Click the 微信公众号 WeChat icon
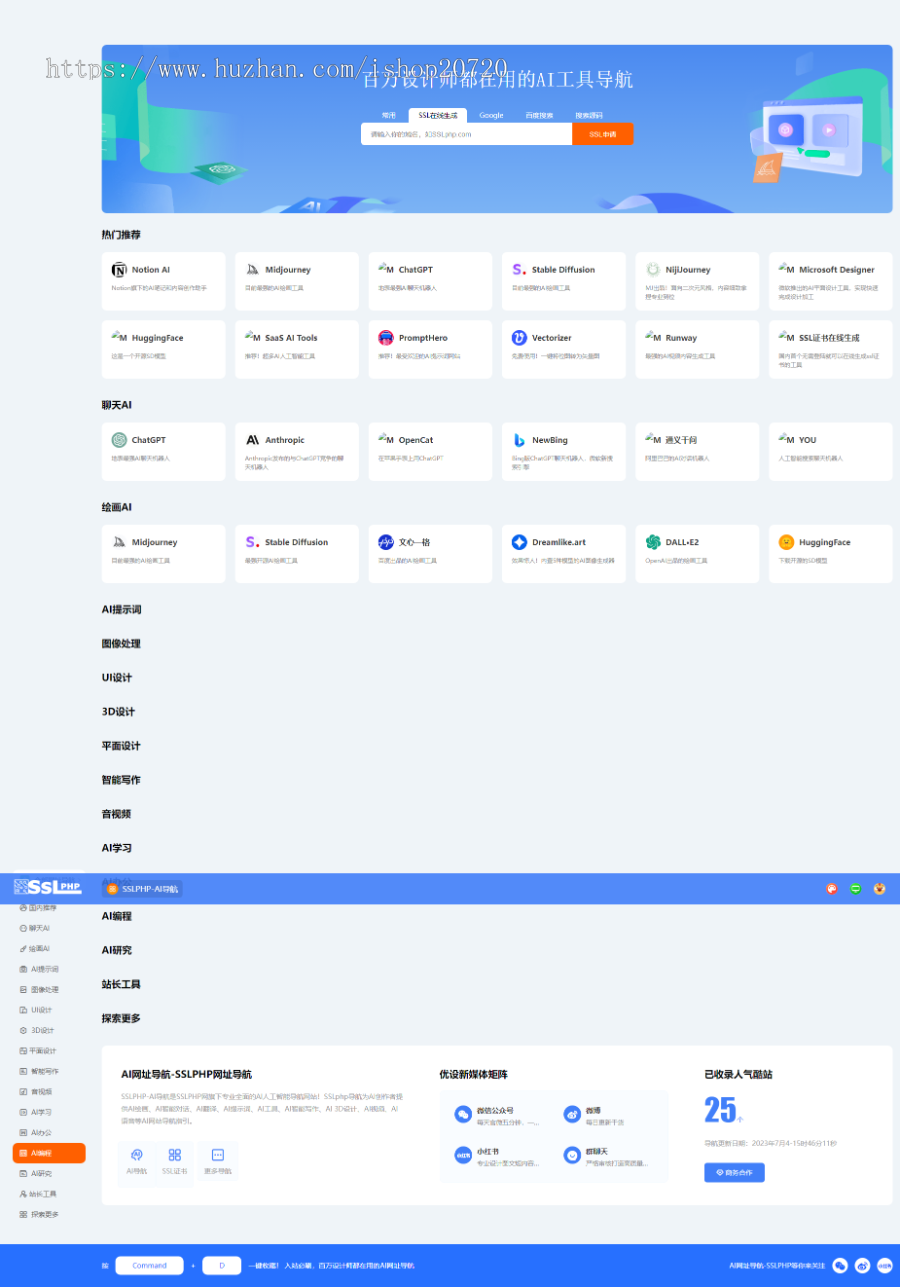Viewport: 900px width, 1287px height. click(463, 1114)
